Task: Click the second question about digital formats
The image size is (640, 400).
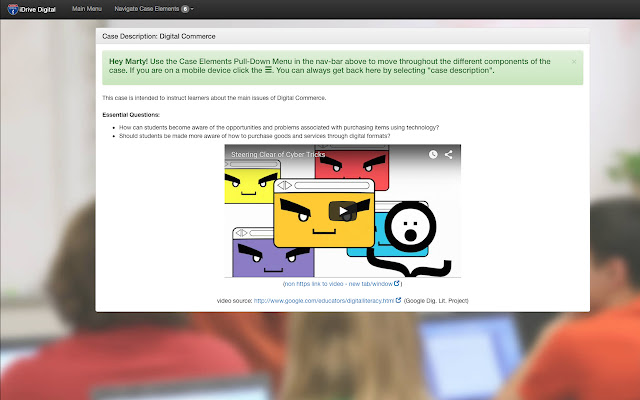Action: (254, 136)
